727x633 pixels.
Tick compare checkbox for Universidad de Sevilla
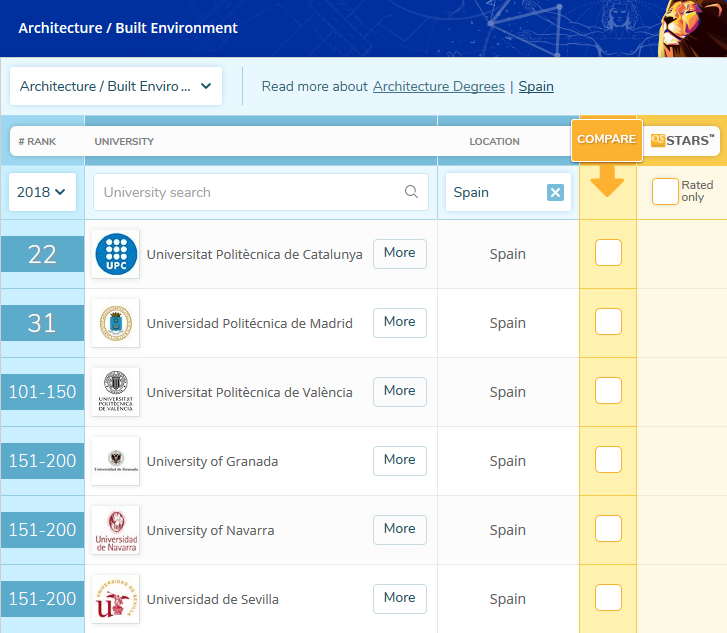608,598
